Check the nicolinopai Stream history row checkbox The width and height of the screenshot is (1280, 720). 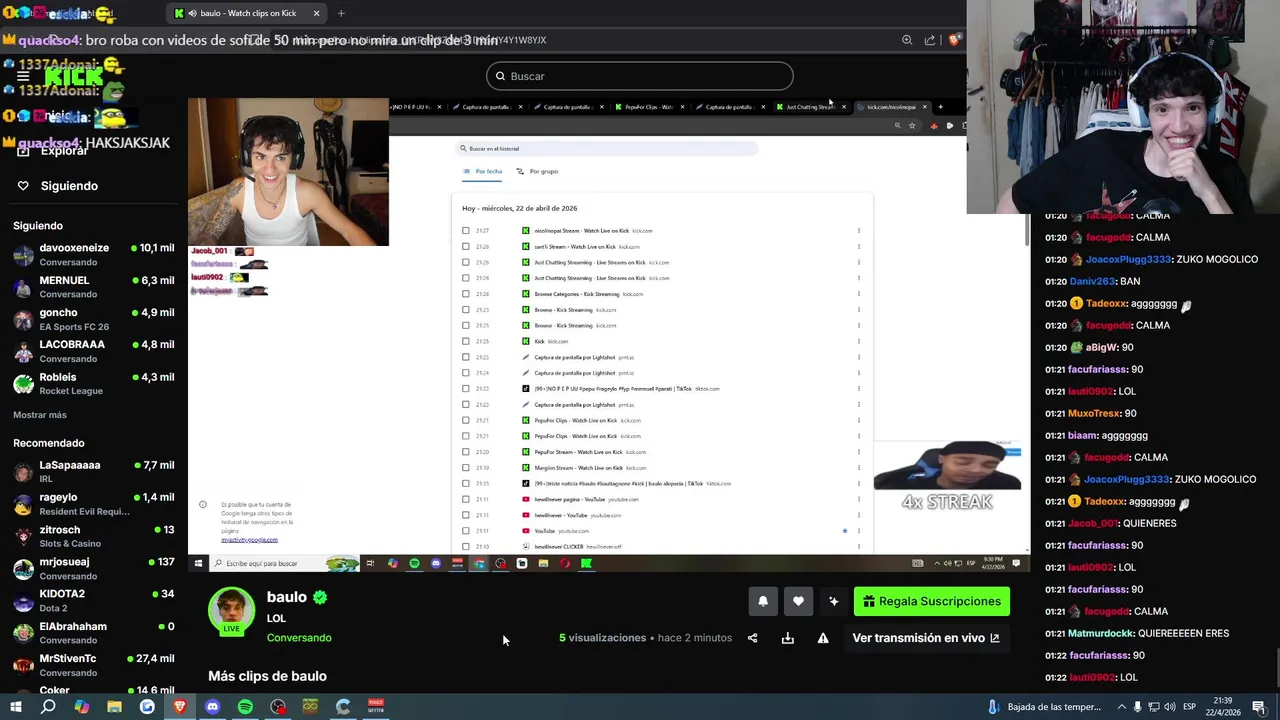466,231
